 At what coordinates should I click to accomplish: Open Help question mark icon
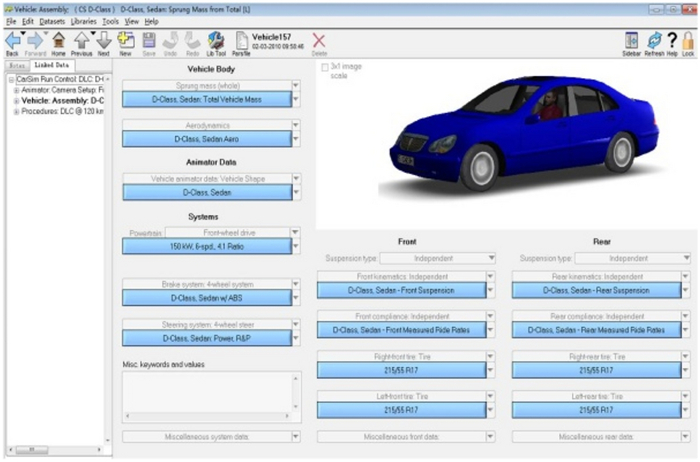(x=672, y=40)
